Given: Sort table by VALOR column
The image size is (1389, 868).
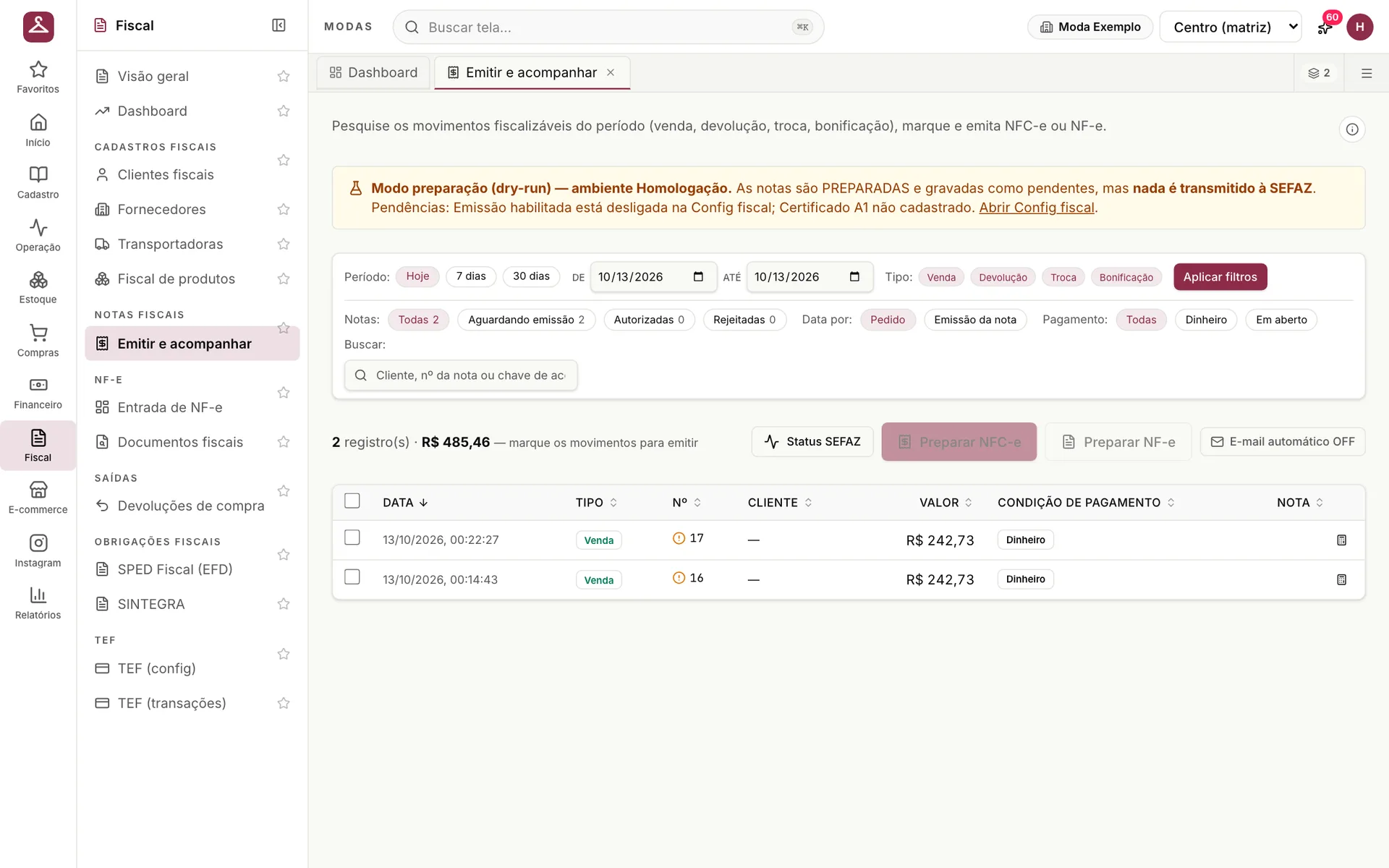Looking at the screenshot, I should click(x=946, y=503).
